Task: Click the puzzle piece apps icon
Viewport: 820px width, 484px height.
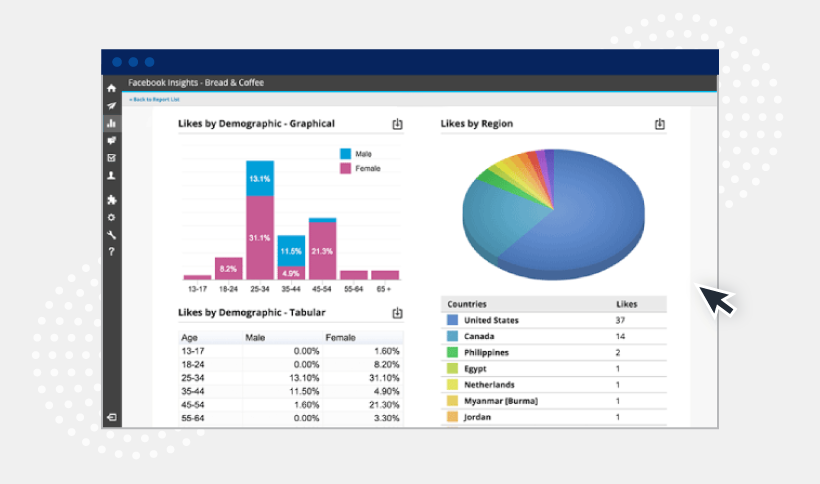Action: 111,200
